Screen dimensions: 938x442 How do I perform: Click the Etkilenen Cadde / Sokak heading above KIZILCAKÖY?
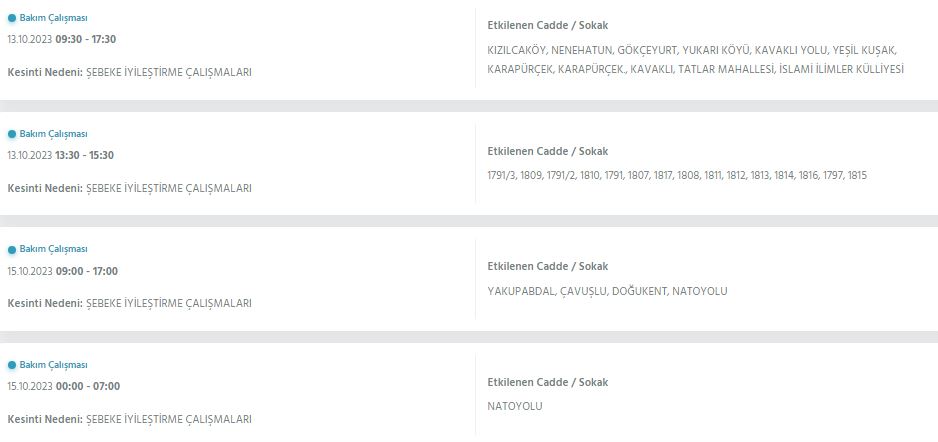click(547, 25)
